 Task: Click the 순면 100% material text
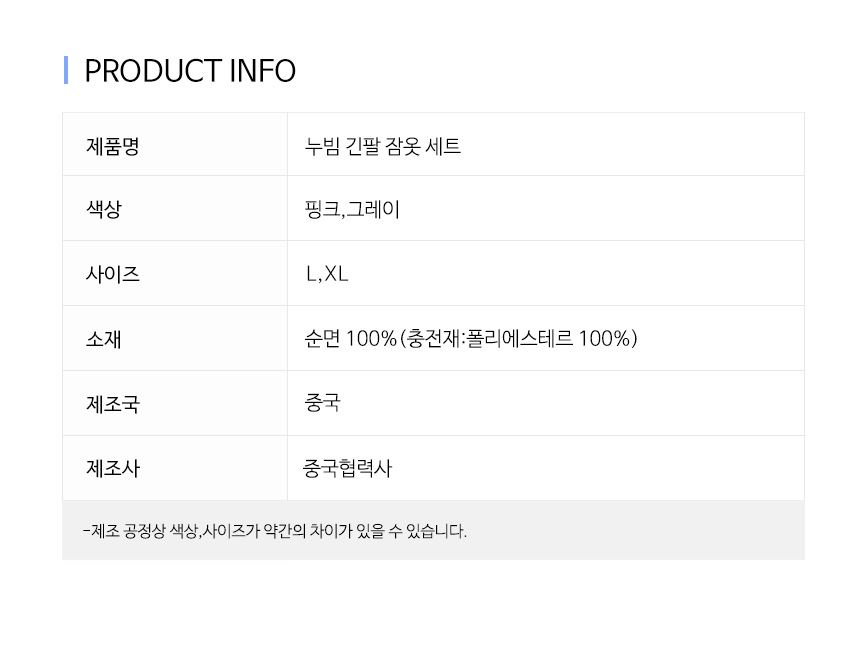coord(350,338)
